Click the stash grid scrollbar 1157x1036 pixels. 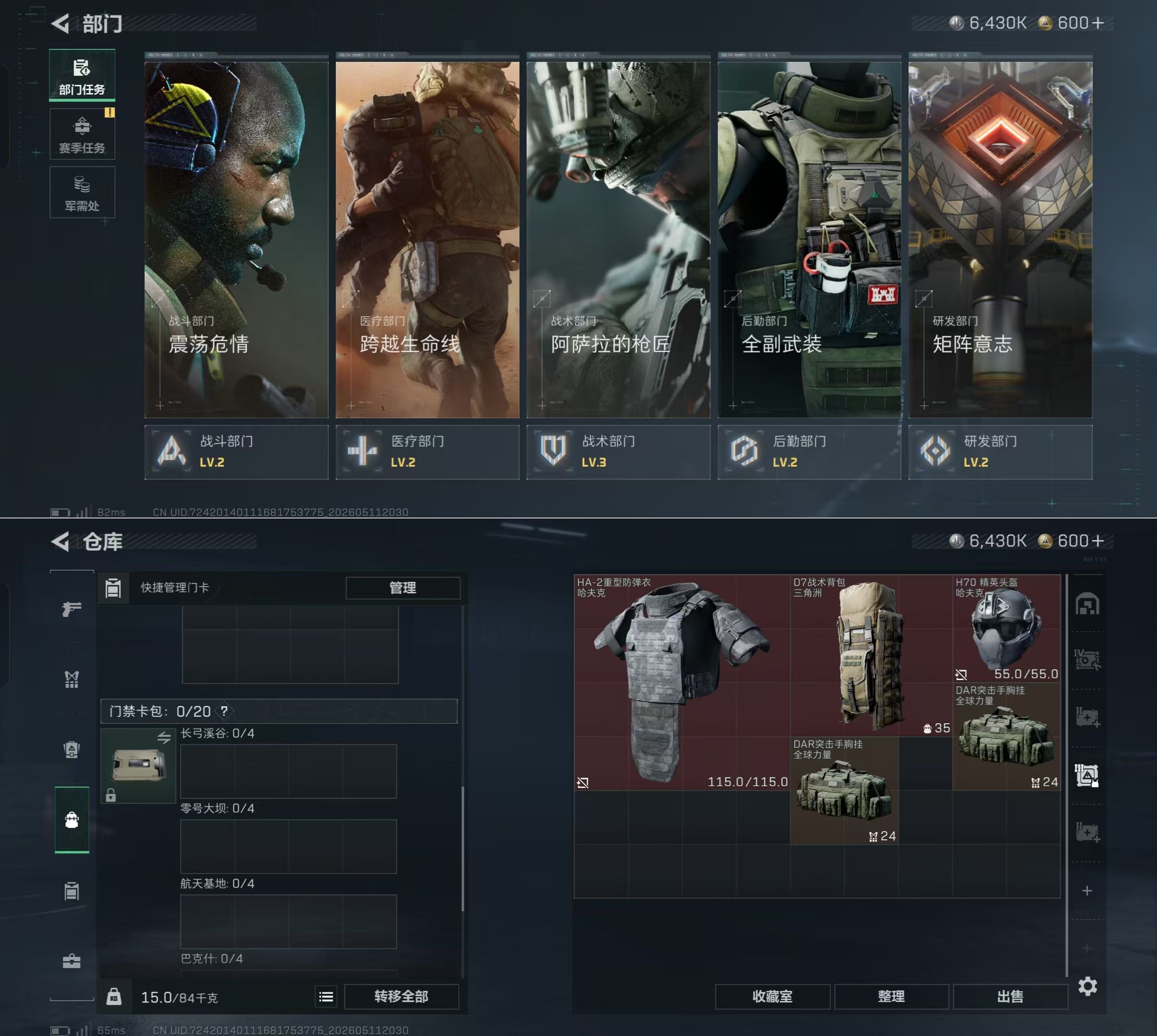[x=1066, y=774]
